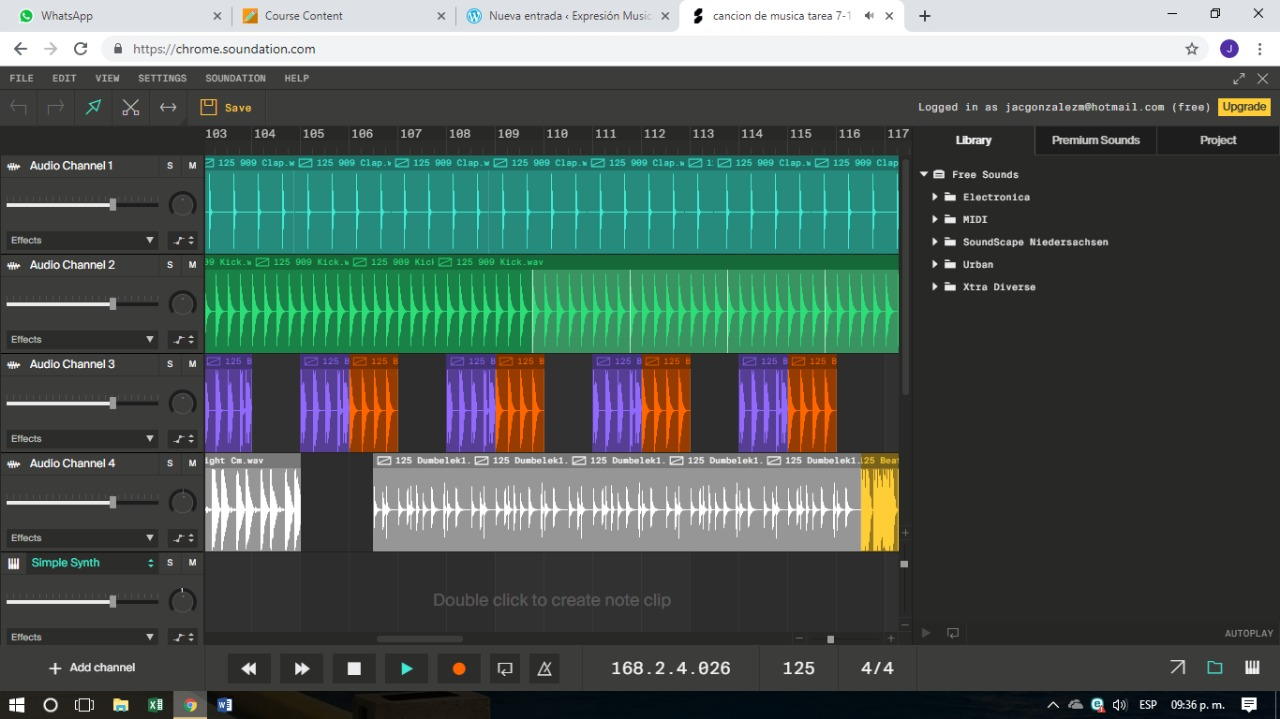
Task: Mute Audio Channel 1
Action: (192, 166)
